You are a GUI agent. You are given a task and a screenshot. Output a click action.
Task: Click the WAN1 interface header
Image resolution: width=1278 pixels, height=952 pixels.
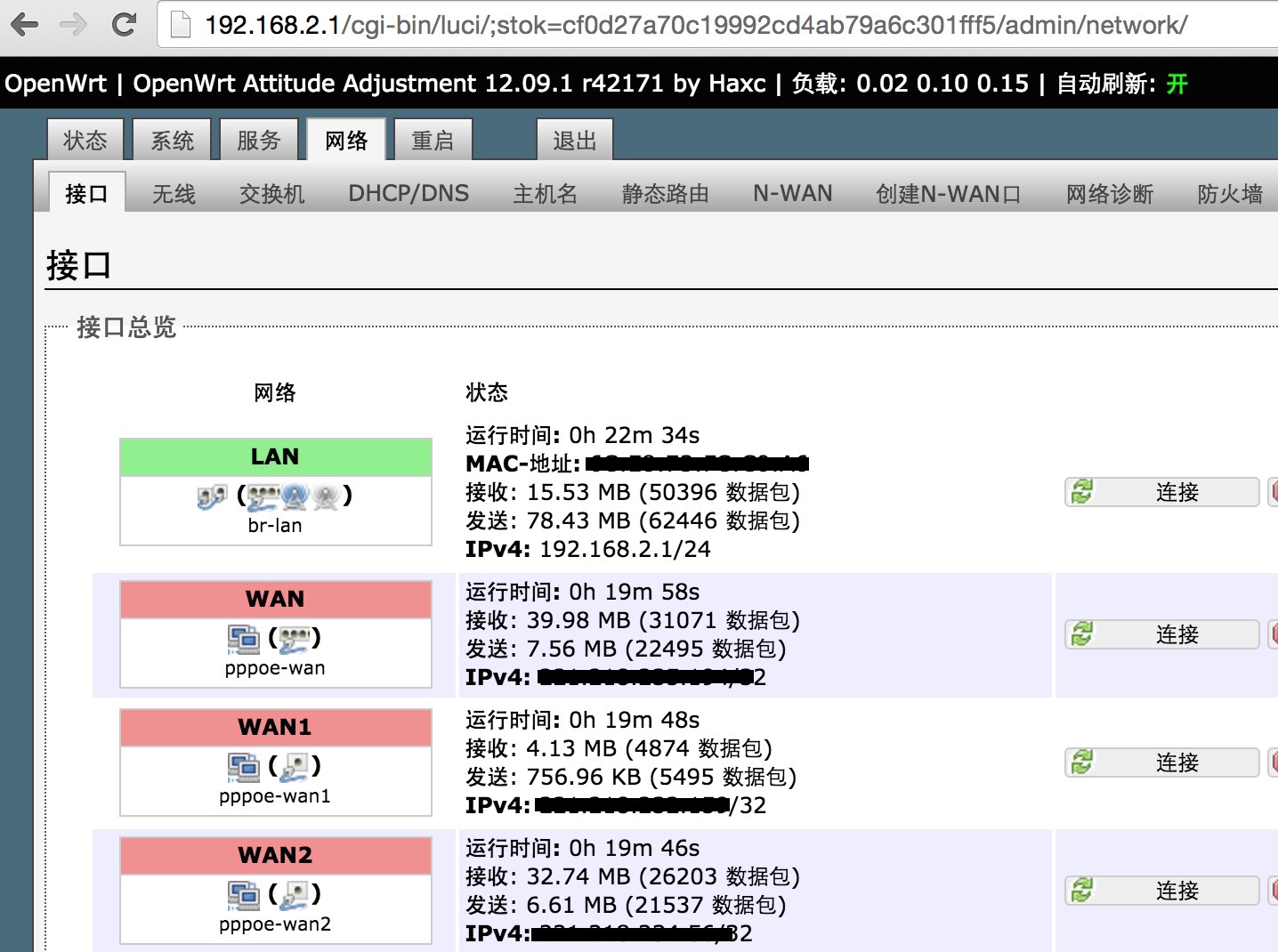pos(275,727)
